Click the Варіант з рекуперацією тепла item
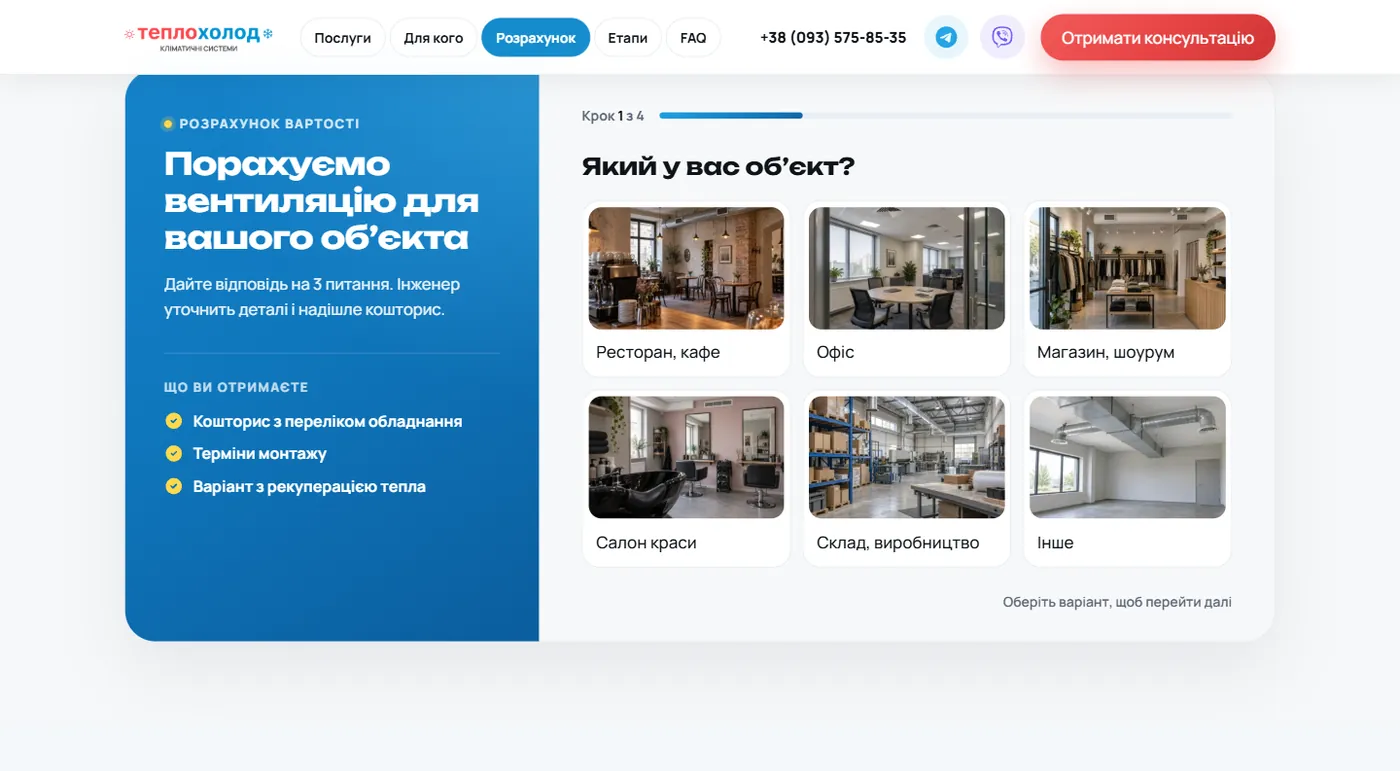The image size is (1400, 771). 309,487
